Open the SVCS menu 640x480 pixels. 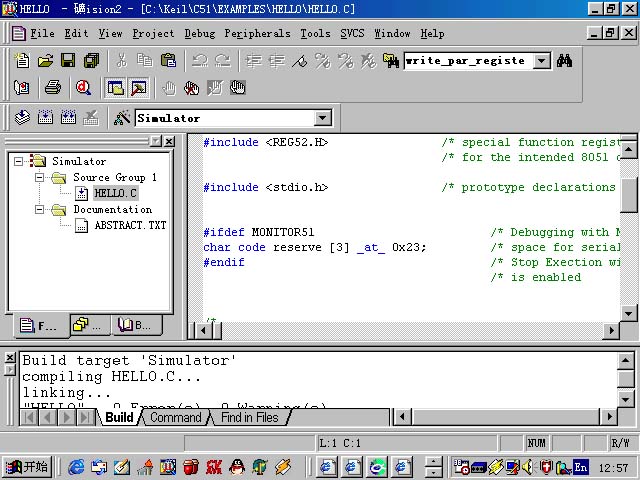352,33
